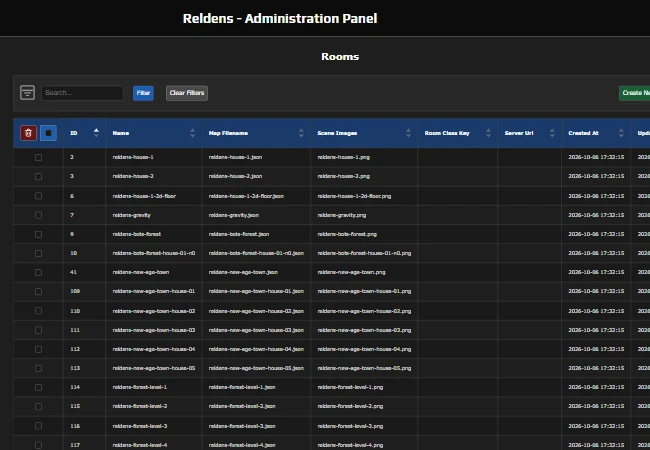Image resolution: width=650 pixels, height=450 pixels.
Task: Click the Server Url header label
Action: point(519,133)
